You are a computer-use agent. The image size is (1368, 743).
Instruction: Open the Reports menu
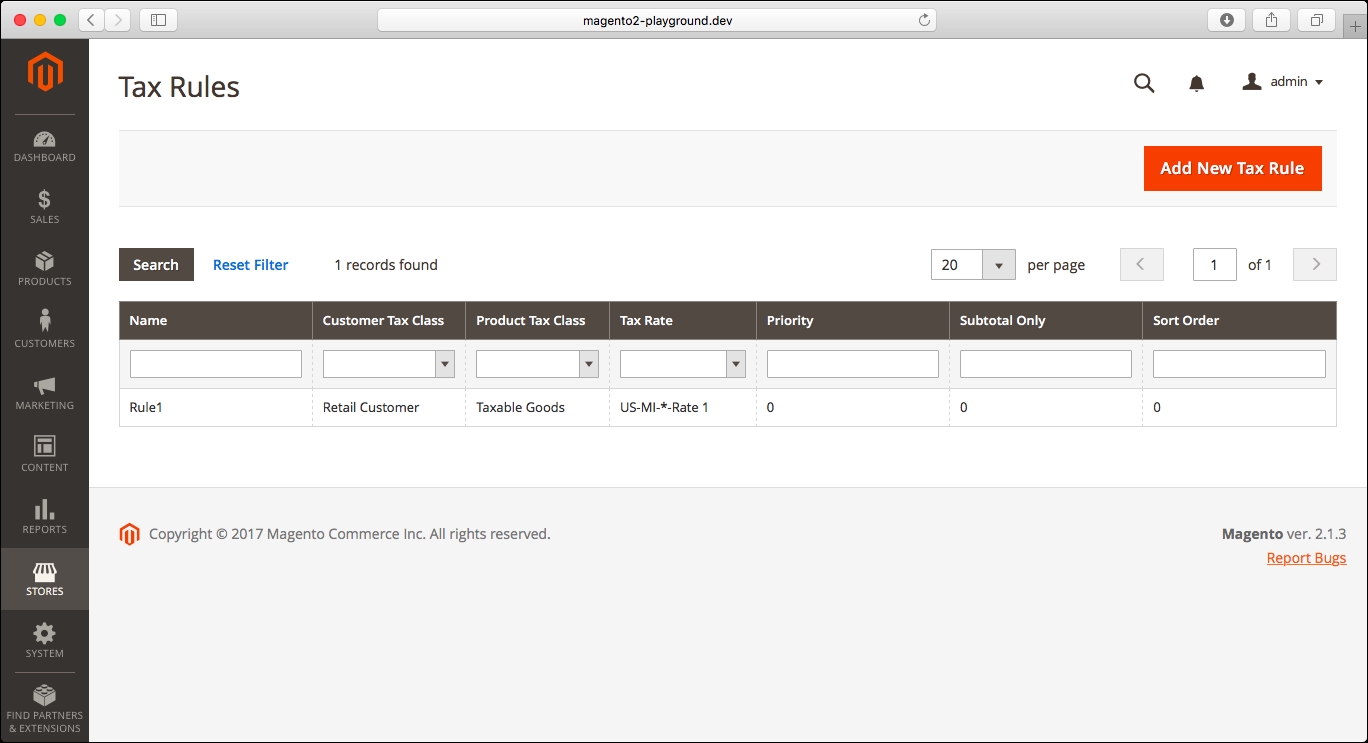[x=44, y=517]
